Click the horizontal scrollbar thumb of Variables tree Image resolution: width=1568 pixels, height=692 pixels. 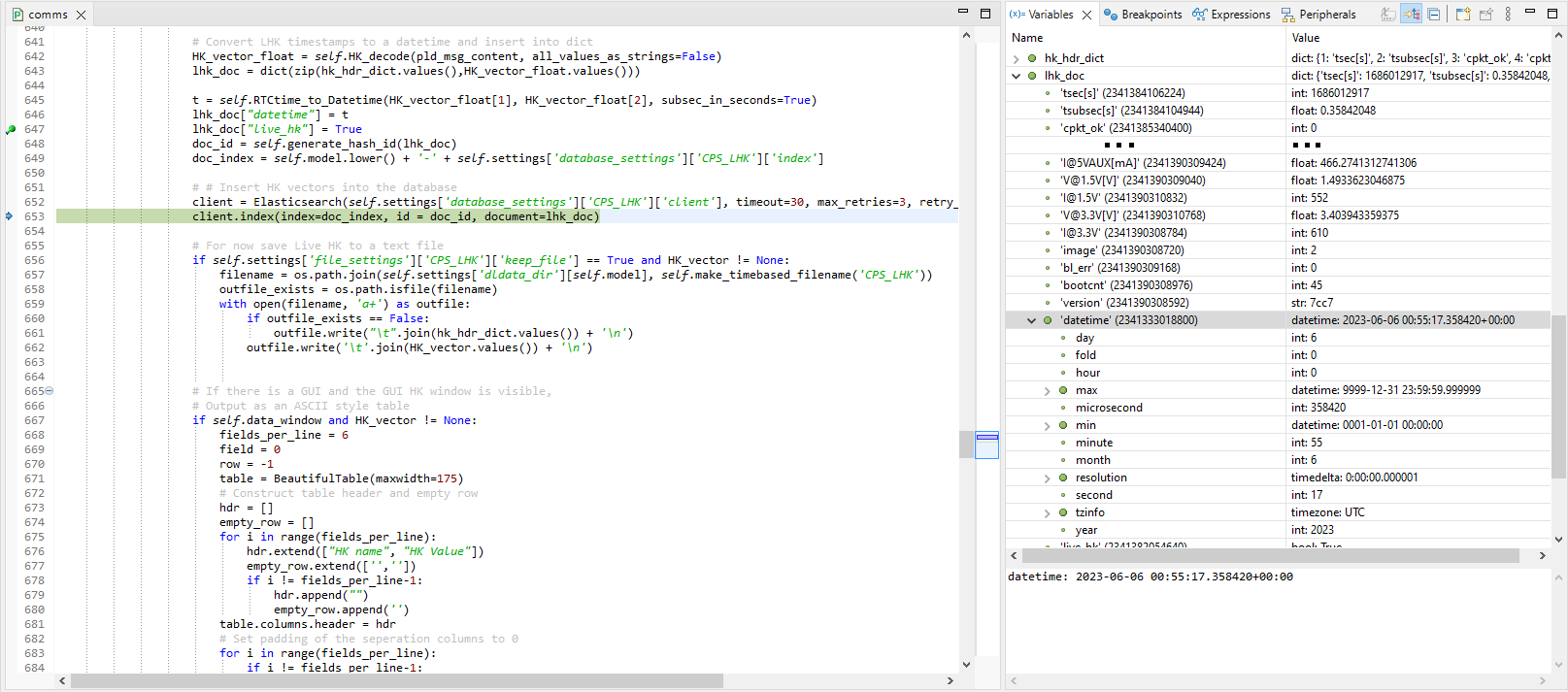[x=1270, y=556]
